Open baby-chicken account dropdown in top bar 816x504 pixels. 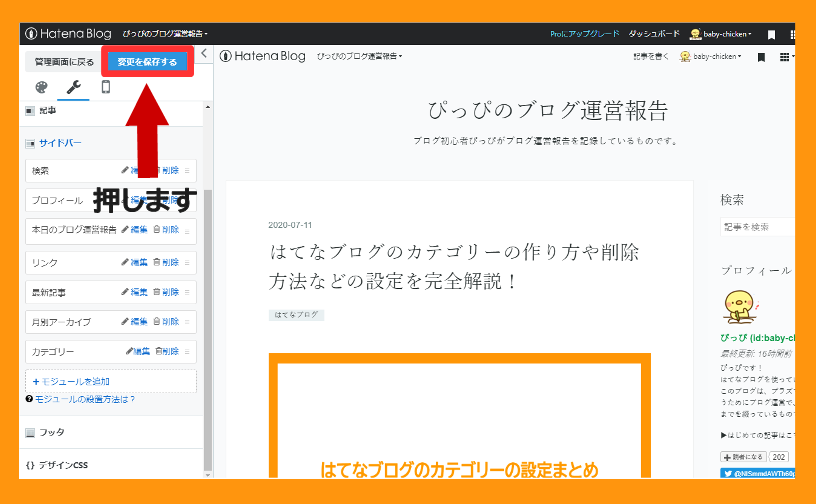click(x=721, y=34)
